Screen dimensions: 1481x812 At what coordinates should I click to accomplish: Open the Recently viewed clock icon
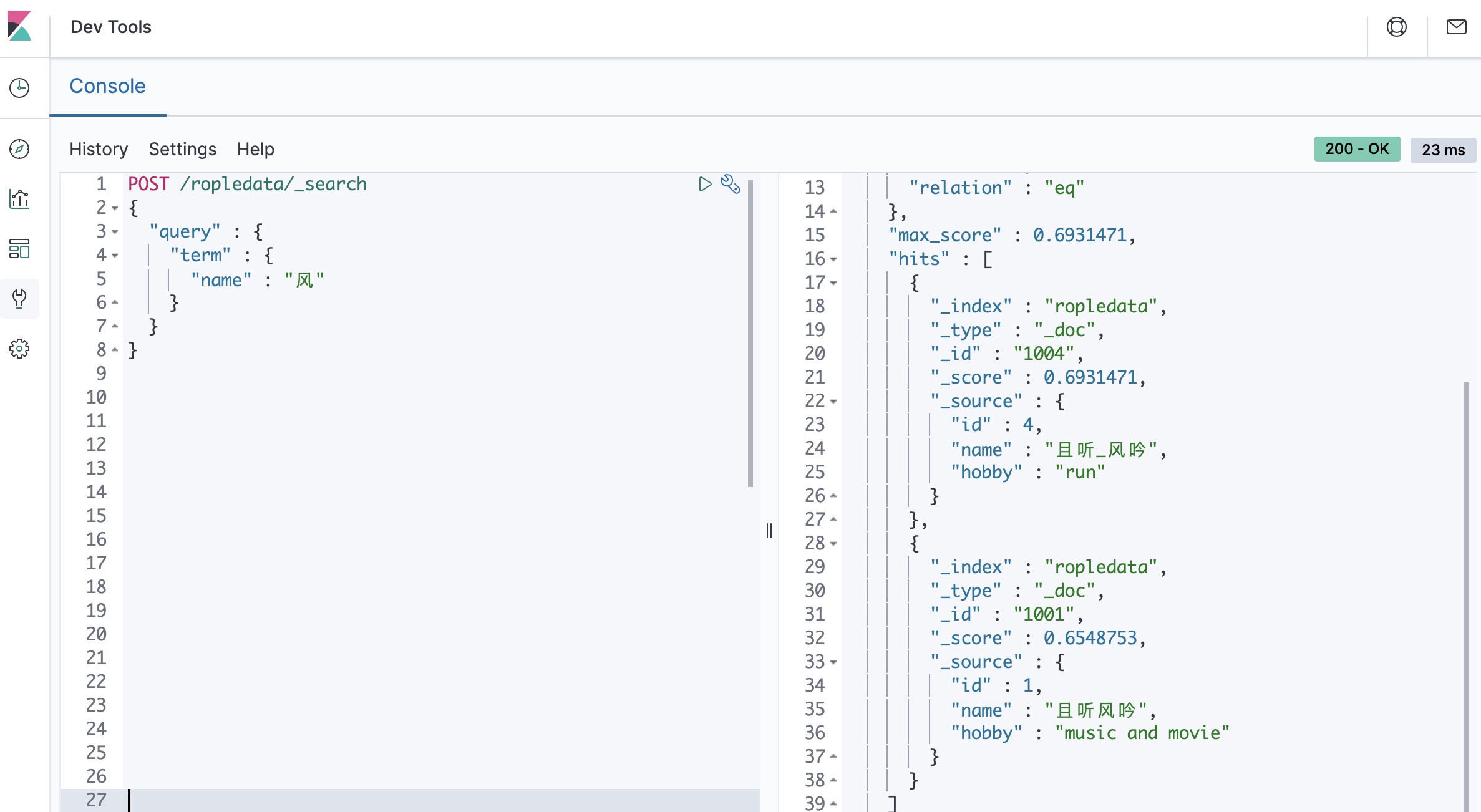19,88
